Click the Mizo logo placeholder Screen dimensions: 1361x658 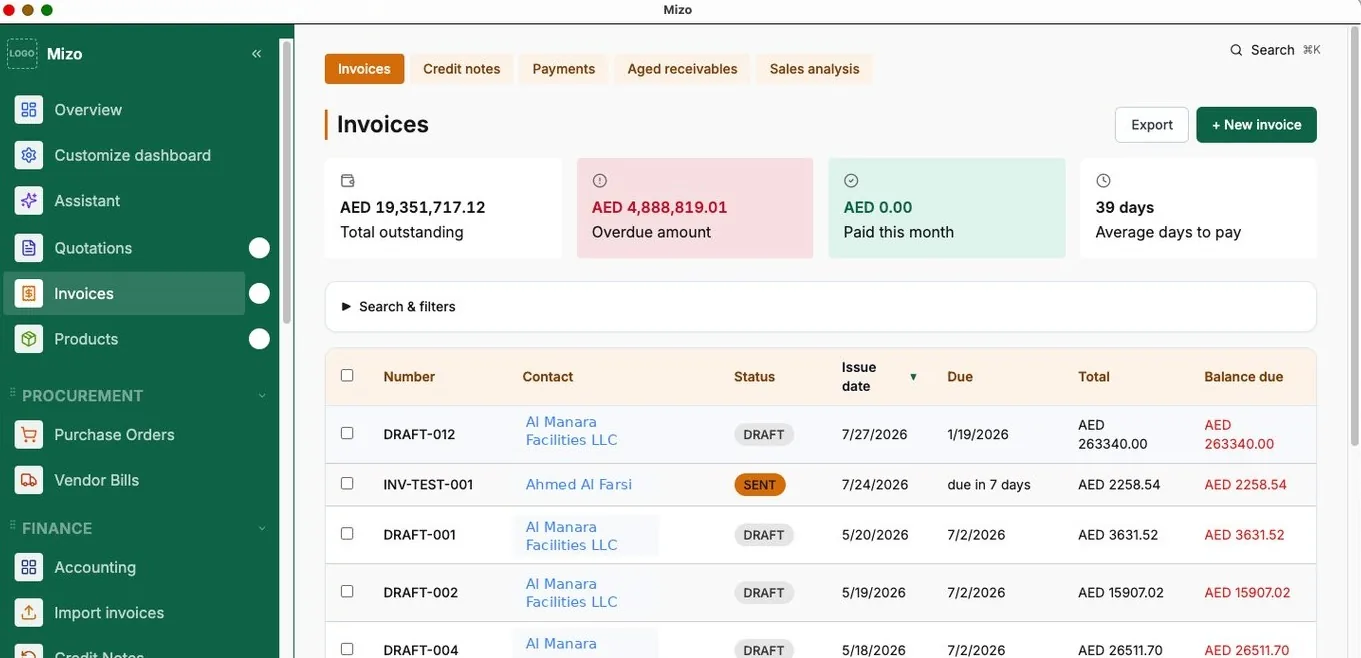click(x=22, y=54)
